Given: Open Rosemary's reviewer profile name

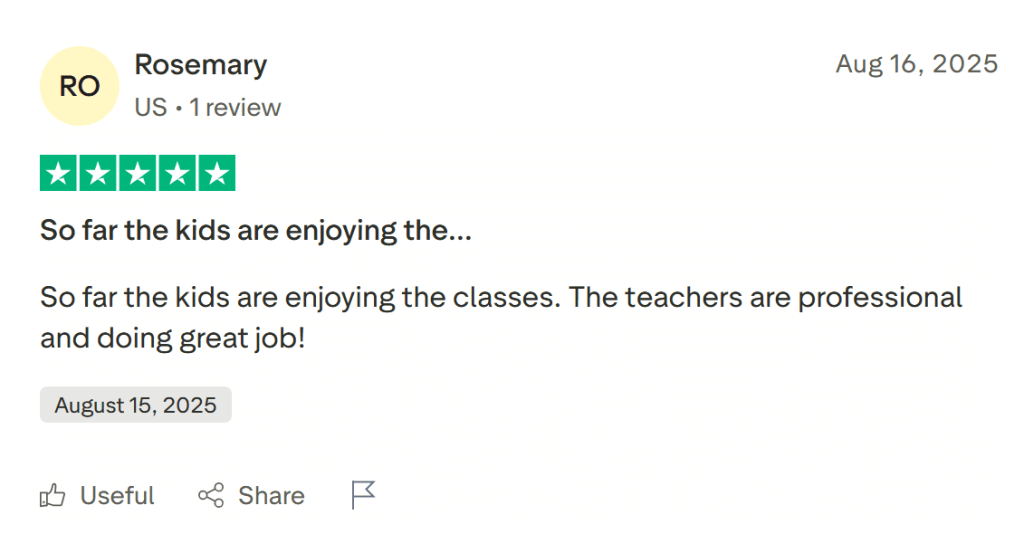Looking at the screenshot, I should coord(201,65).
